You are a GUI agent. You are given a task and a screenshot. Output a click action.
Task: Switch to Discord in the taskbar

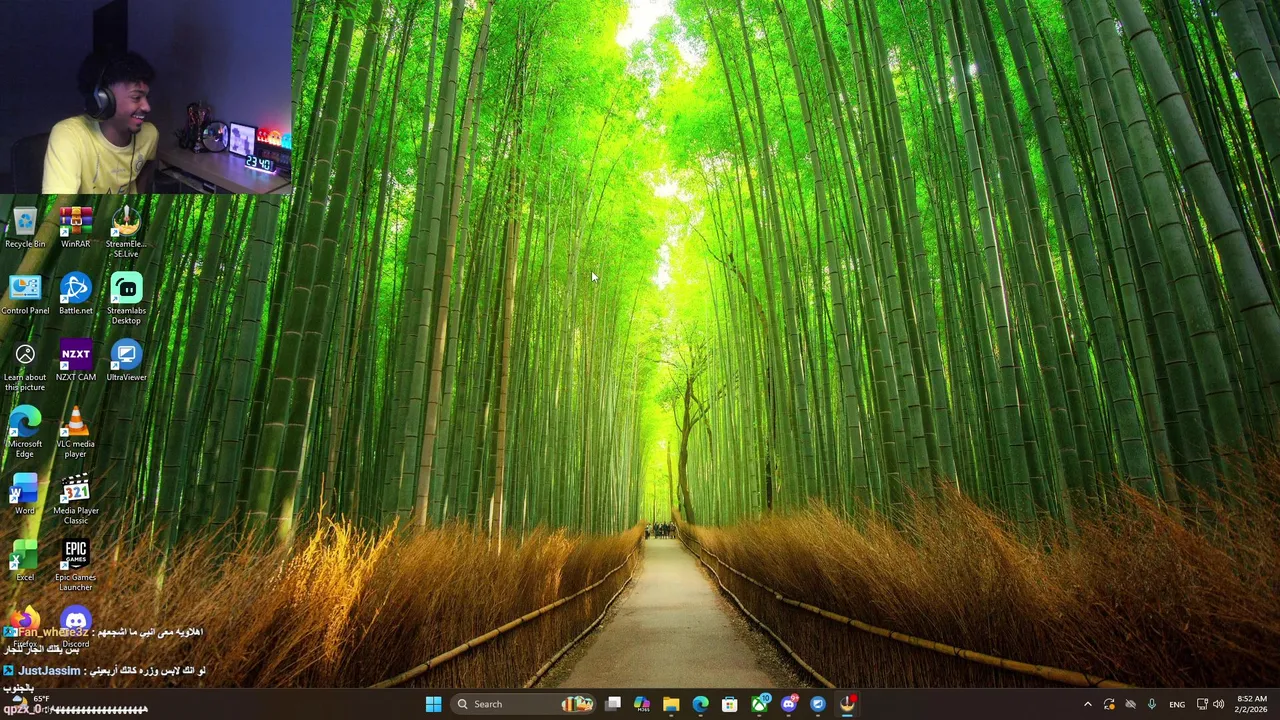click(x=789, y=704)
